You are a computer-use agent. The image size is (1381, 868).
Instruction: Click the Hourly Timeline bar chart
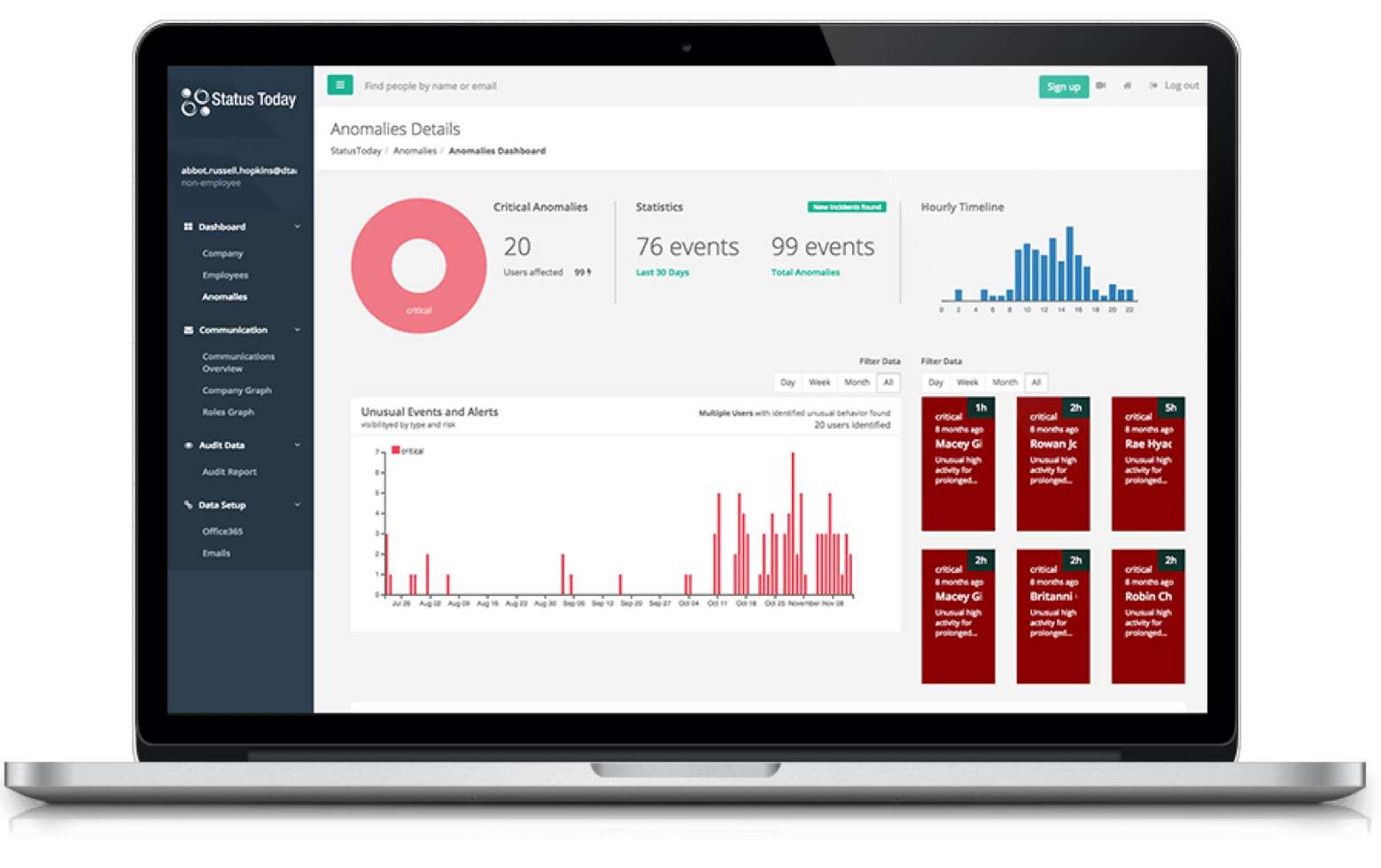[1038, 268]
